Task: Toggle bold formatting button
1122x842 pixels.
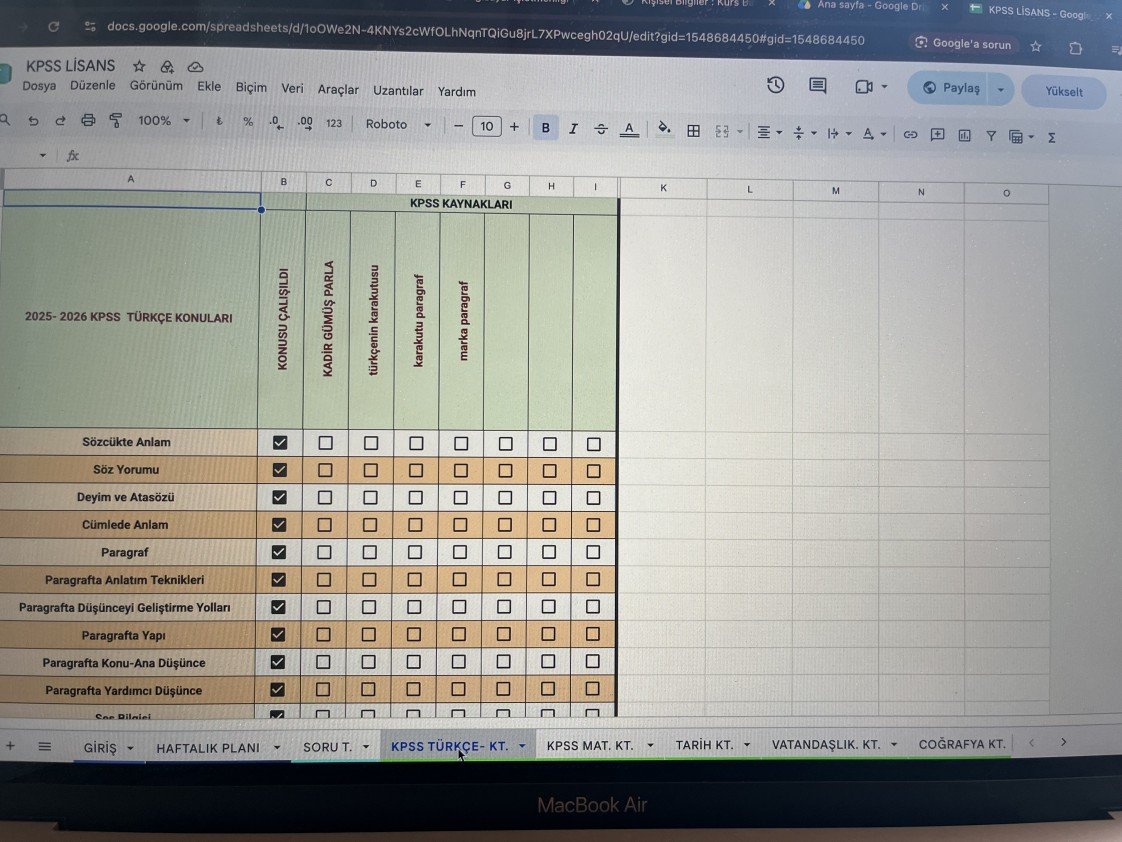Action: [x=545, y=128]
